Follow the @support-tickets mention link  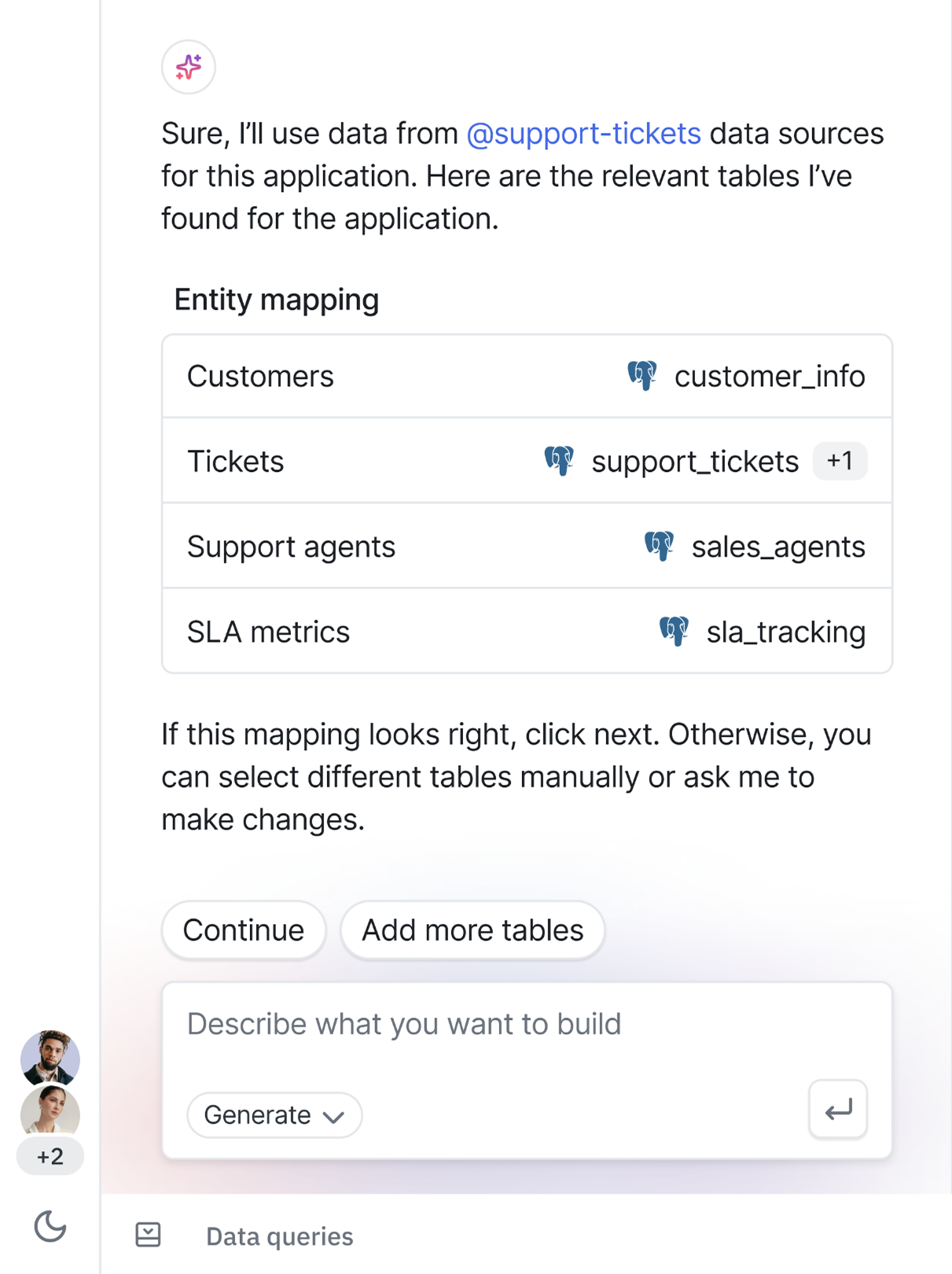[583, 134]
